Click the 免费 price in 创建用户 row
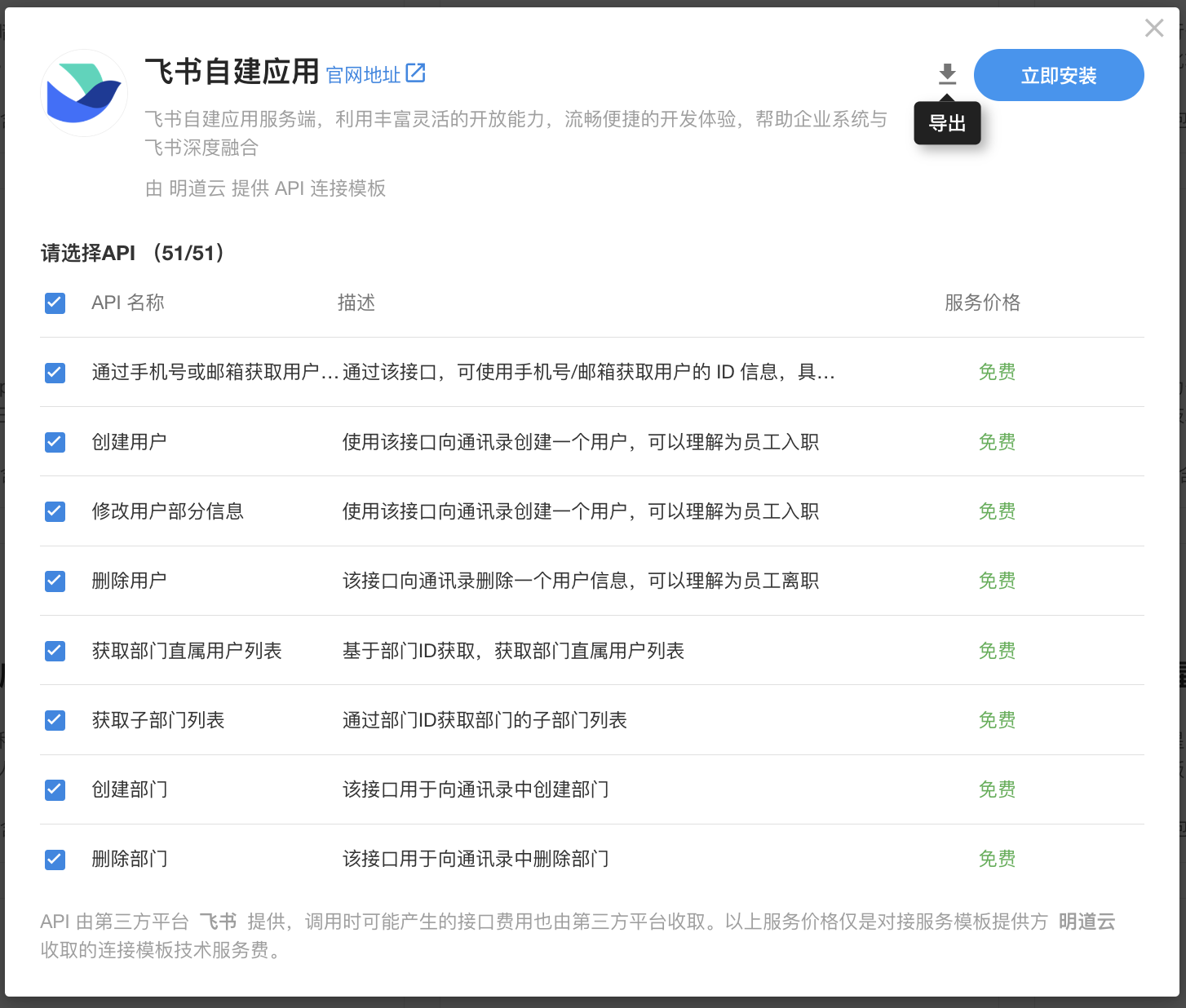This screenshot has height=1008, width=1186. point(997,442)
